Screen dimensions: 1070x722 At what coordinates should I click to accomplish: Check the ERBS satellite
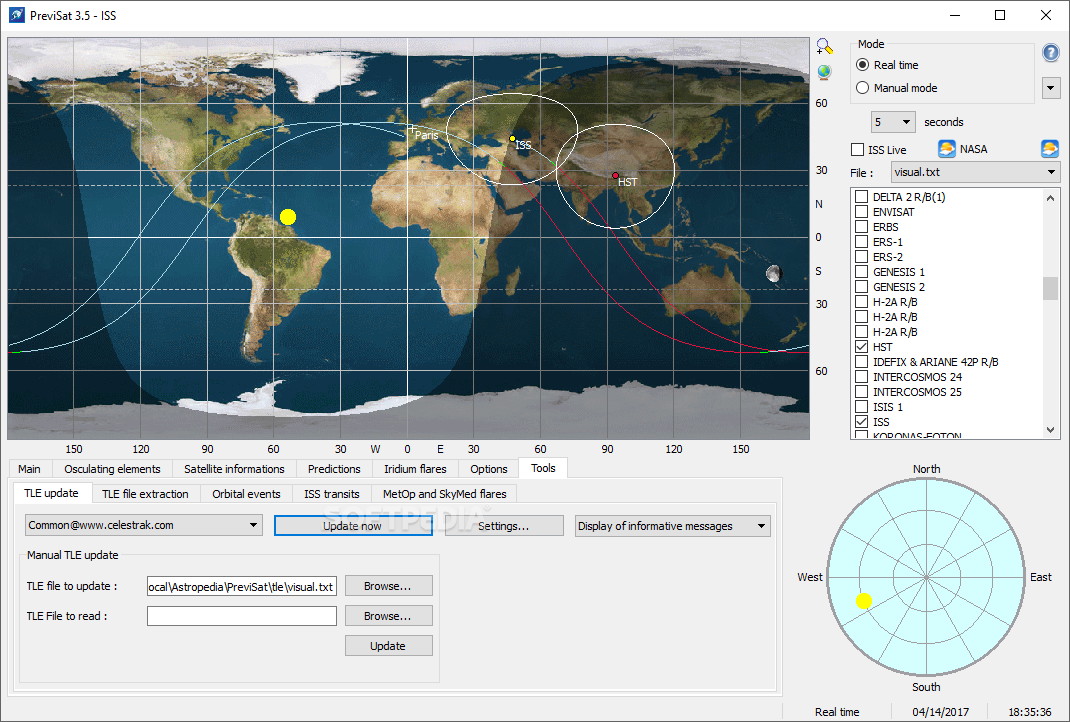(862, 227)
